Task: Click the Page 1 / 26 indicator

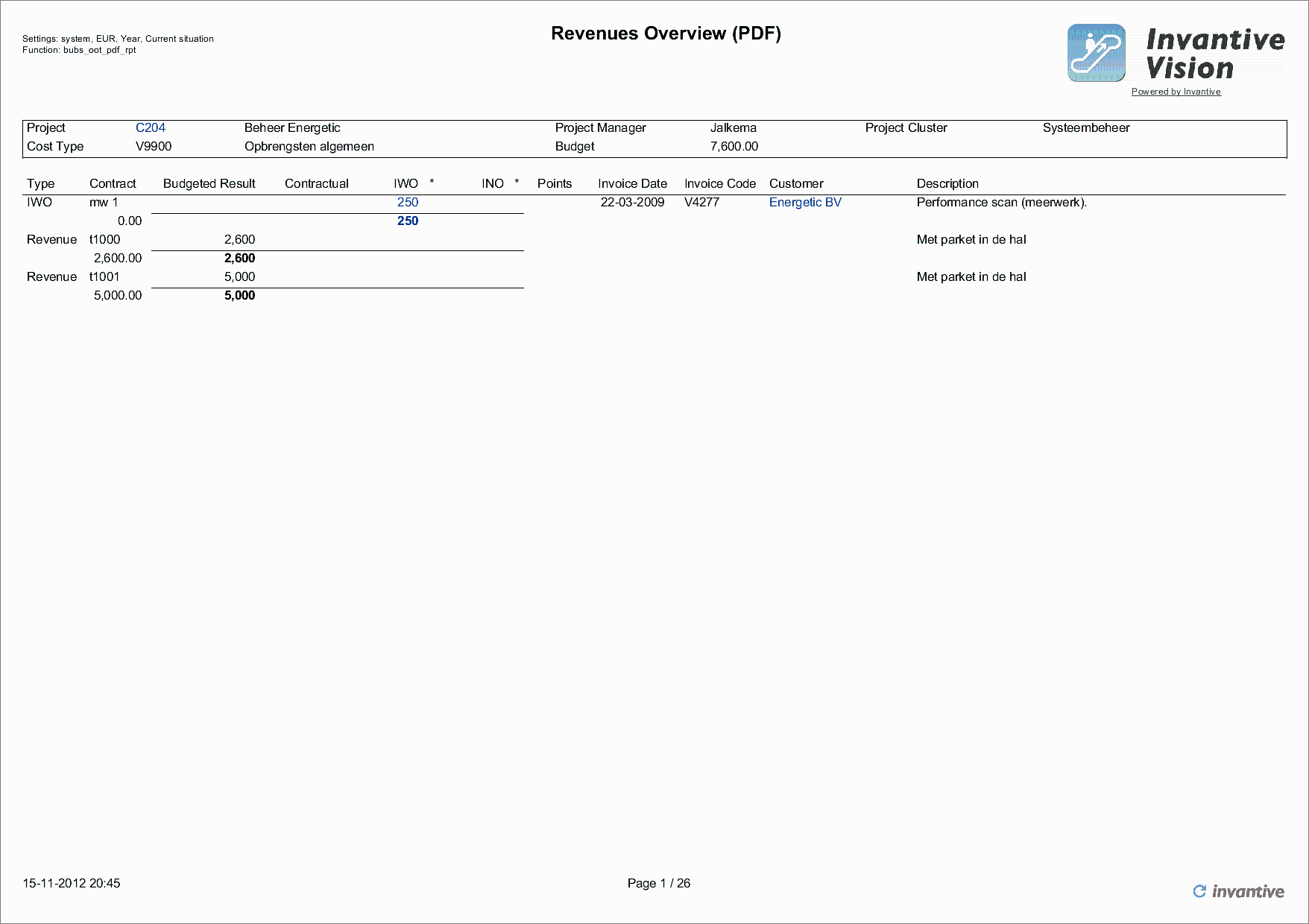Action: coord(658,884)
